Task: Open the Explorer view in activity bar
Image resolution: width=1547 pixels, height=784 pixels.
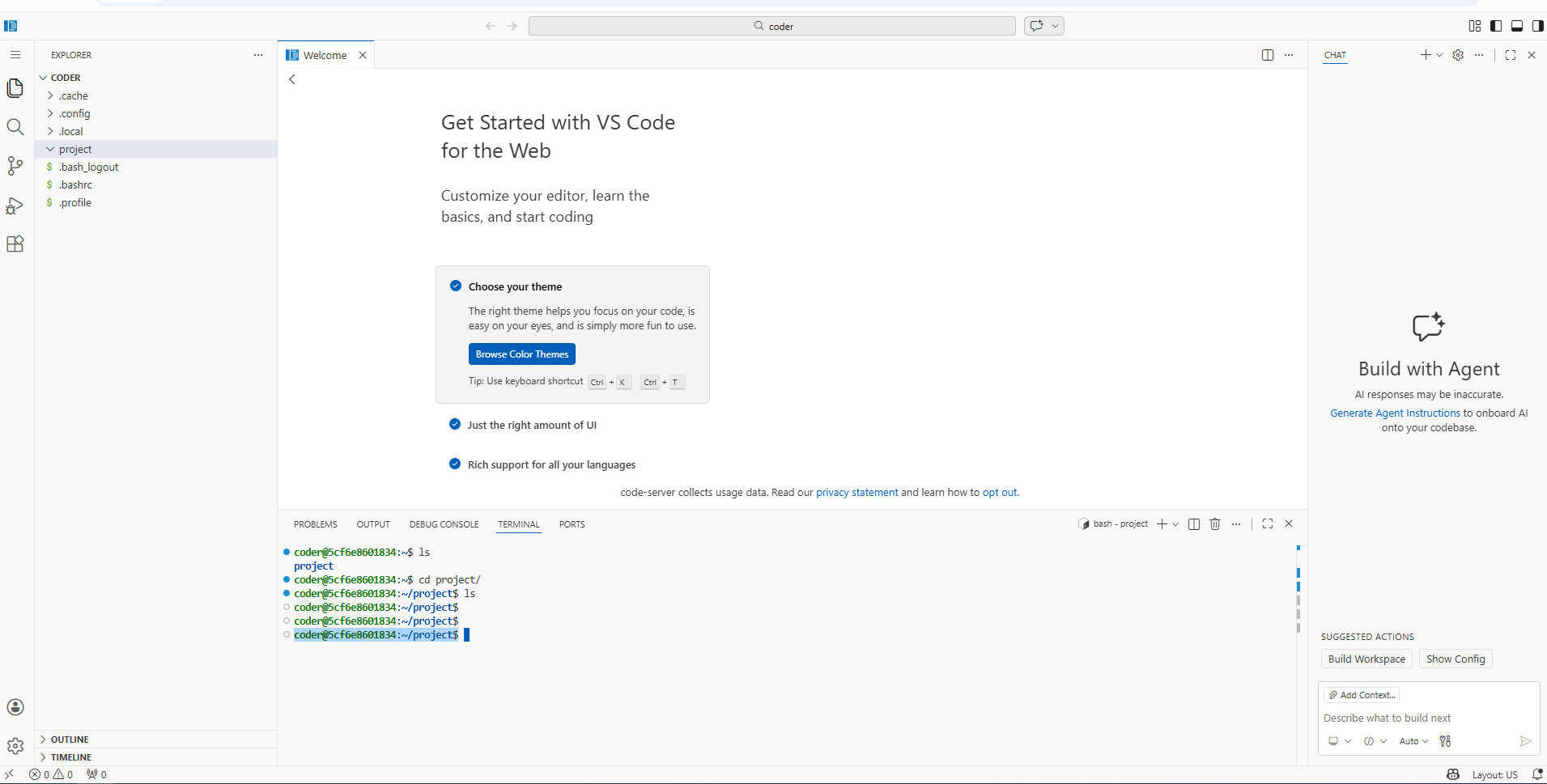Action: click(15, 87)
